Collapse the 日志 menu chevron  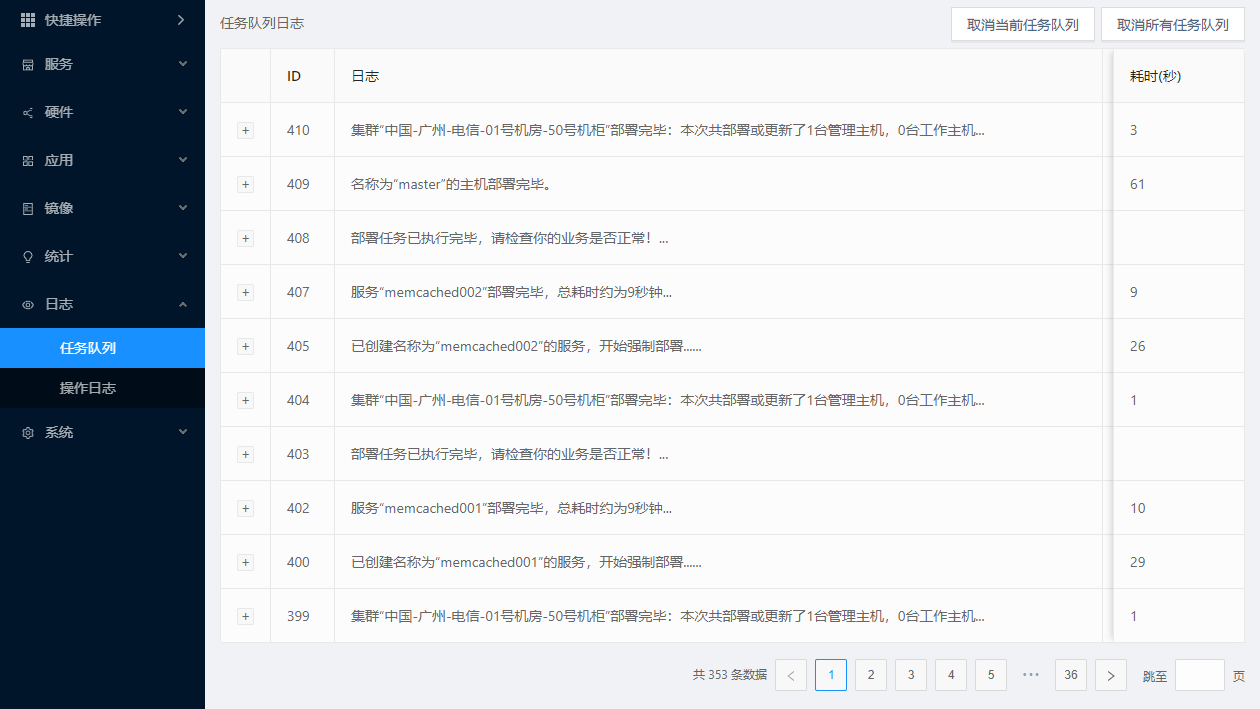(x=182, y=304)
